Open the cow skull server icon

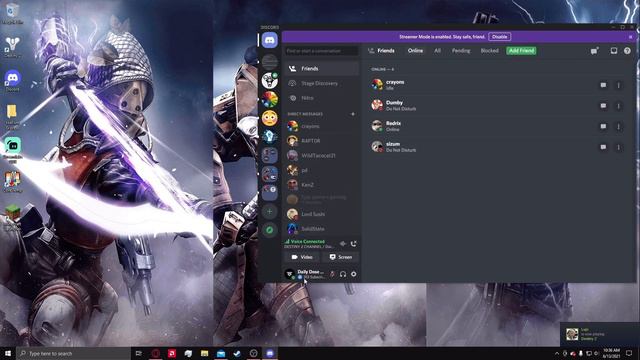(269, 80)
